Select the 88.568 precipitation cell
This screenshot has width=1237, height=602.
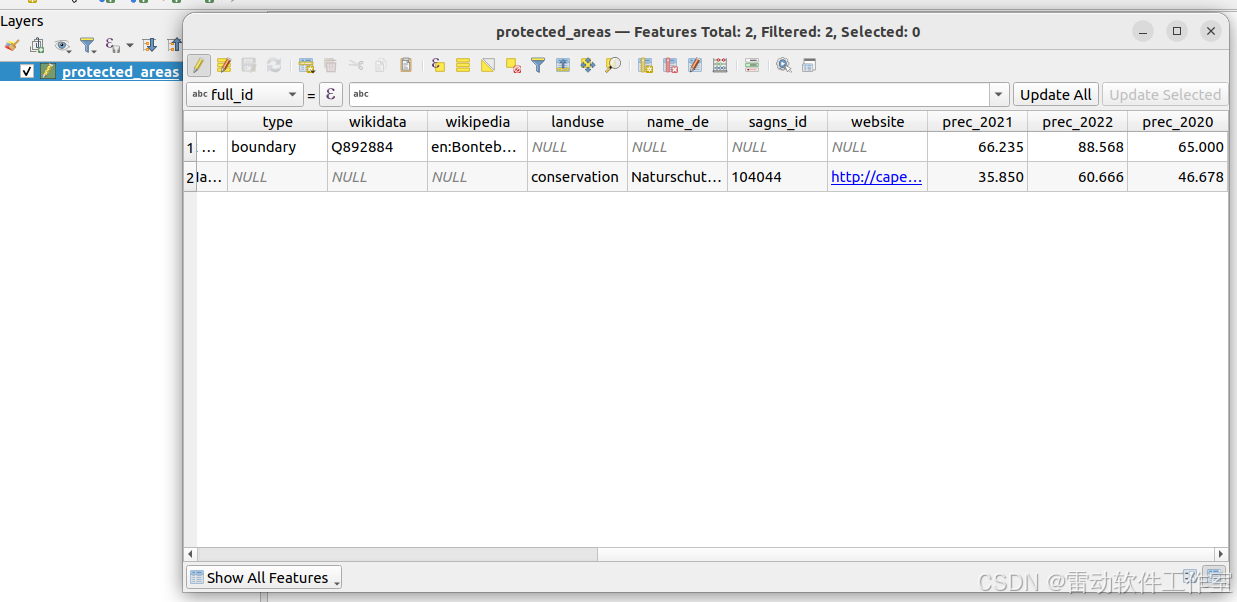tap(1078, 146)
